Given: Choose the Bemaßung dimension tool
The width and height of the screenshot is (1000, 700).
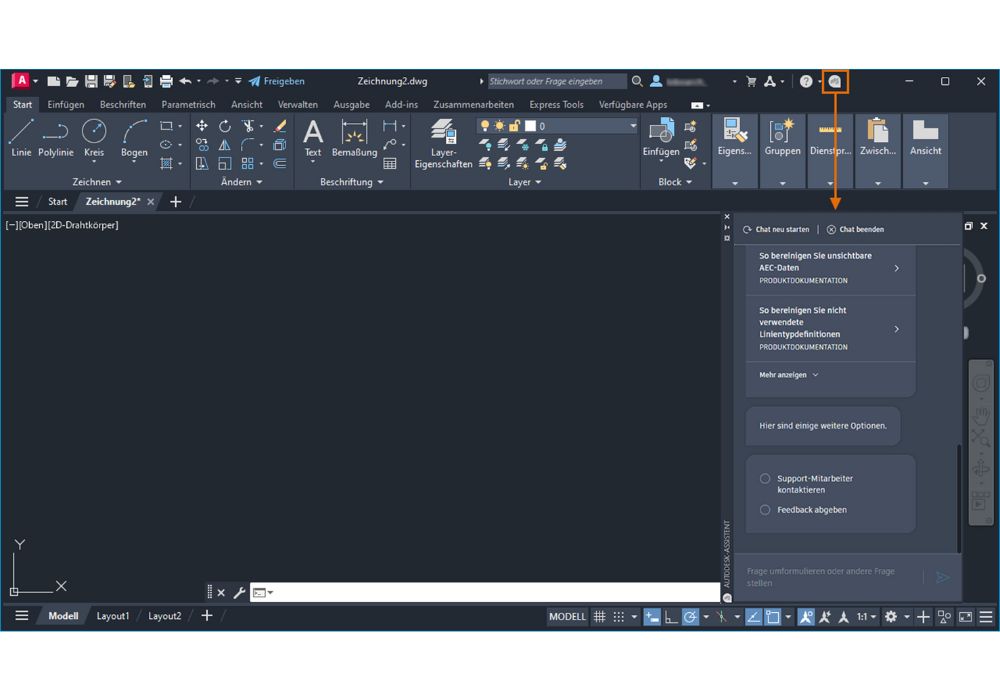Looking at the screenshot, I should tap(354, 137).
